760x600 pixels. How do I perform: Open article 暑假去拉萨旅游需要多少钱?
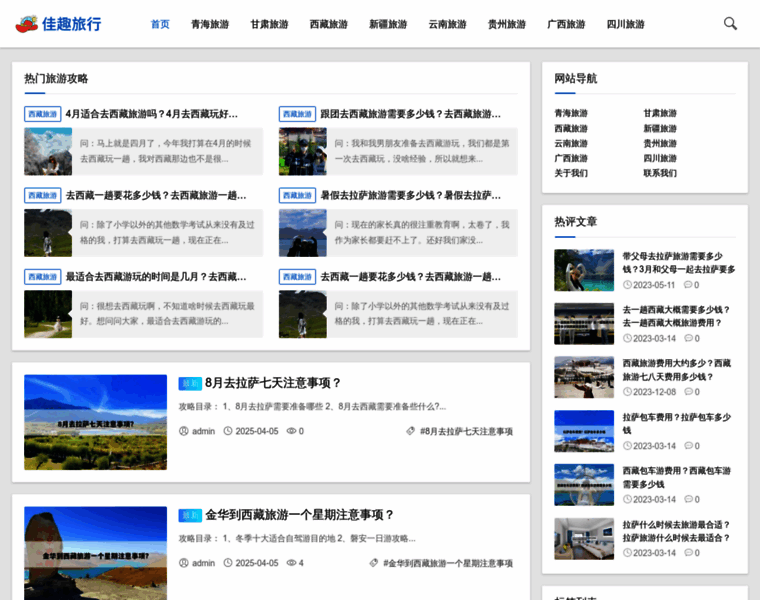pos(411,195)
